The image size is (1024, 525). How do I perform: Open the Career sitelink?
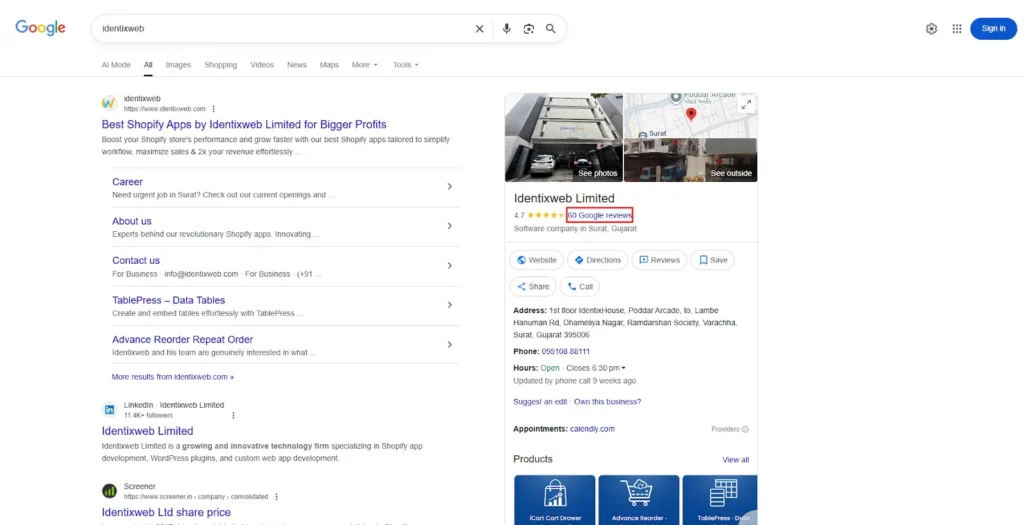tap(127, 182)
